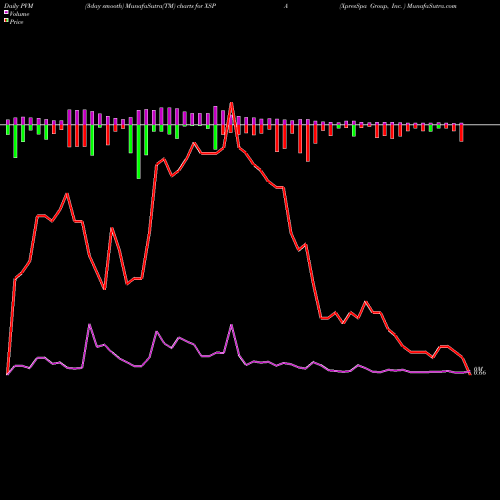This screenshot has width=500, height=500.
Task: Click the highest peak of the red price line
Action: 231,103
